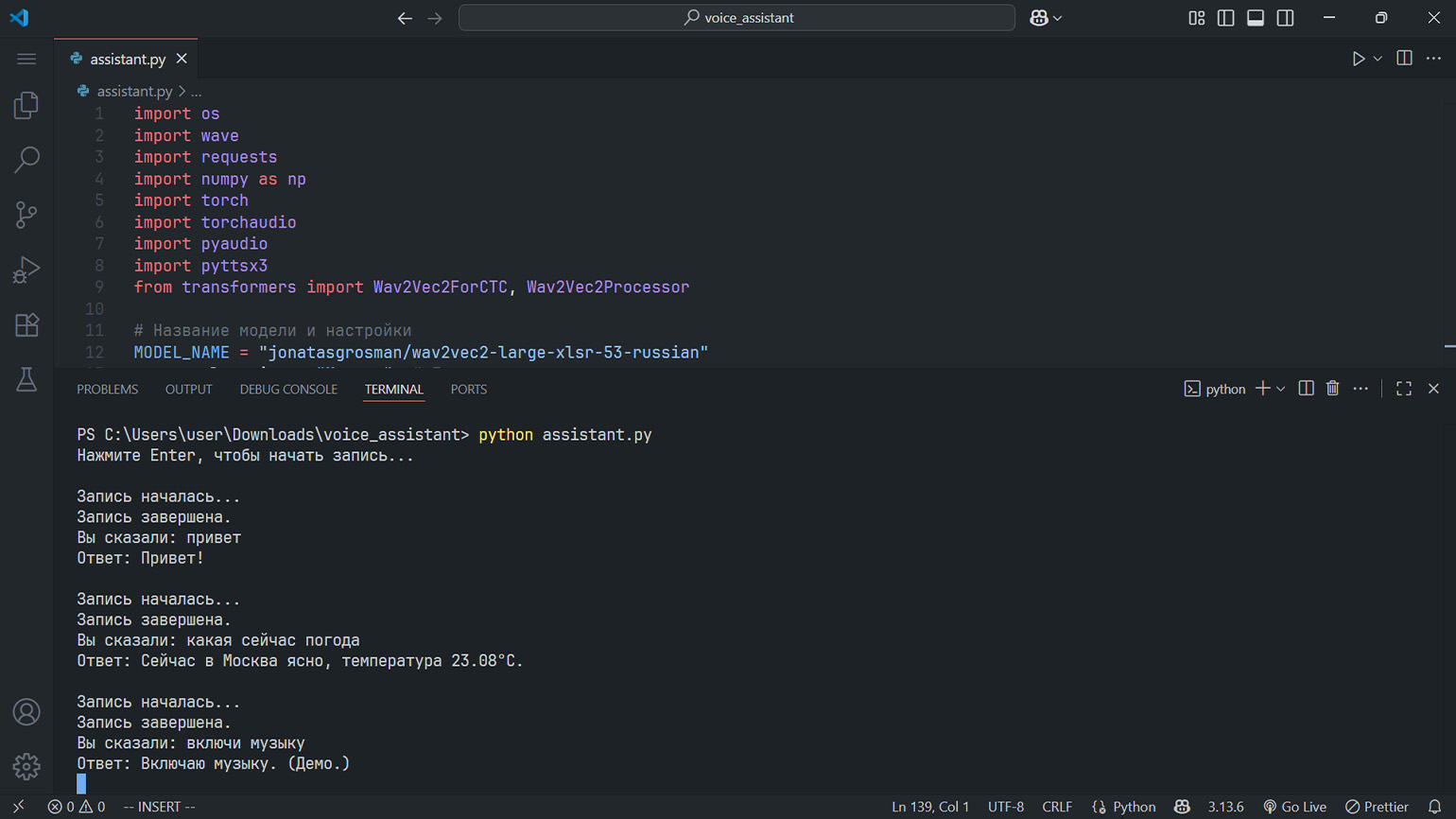
Task: Run the Python file with play button
Action: 1359,59
